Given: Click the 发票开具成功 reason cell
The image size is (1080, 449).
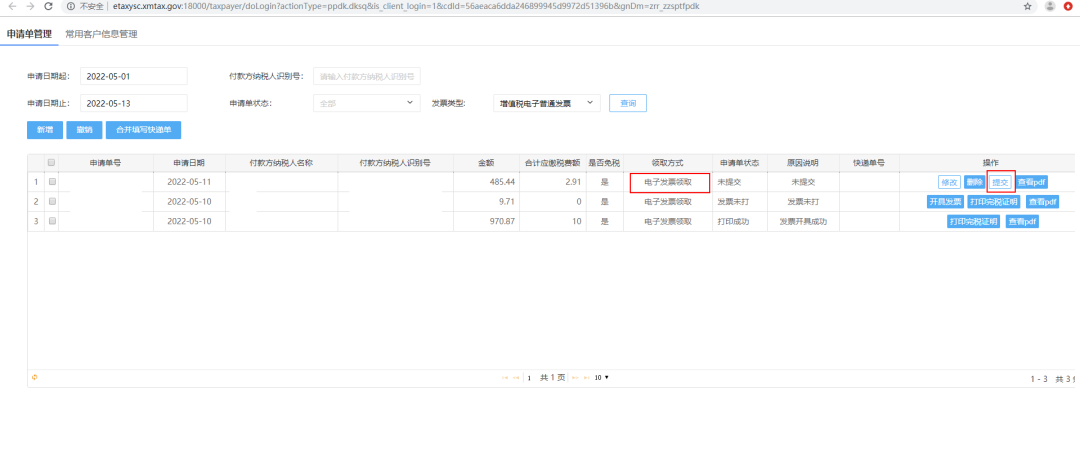Looking at the screenshot, I should coord(802,222).
